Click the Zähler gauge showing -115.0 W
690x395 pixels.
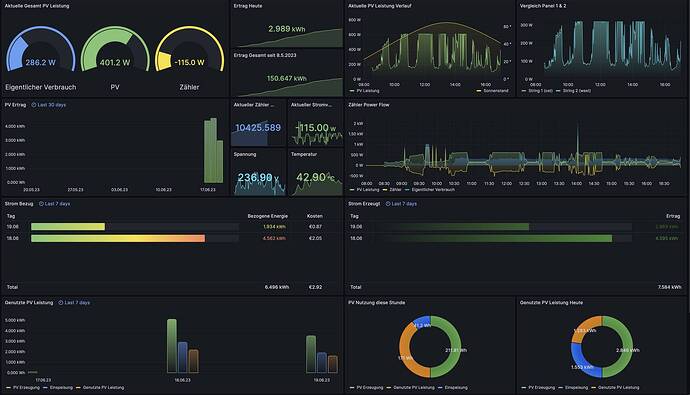pos(190,49)
